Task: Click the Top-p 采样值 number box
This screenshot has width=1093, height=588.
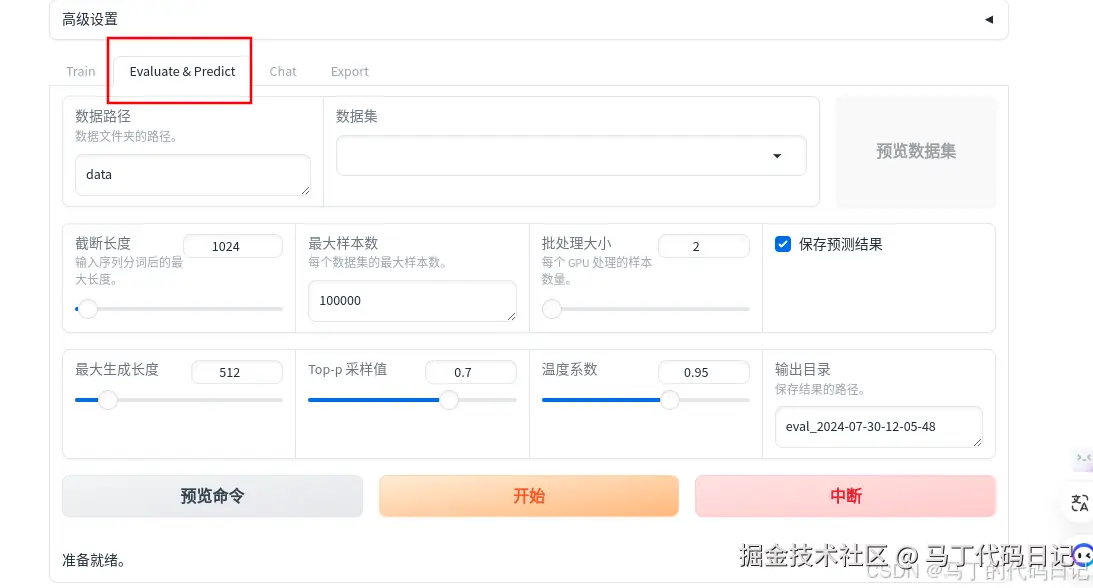Action: click(471, 372)
